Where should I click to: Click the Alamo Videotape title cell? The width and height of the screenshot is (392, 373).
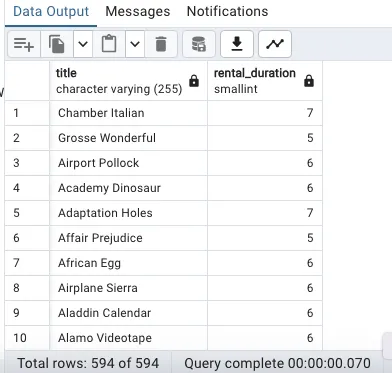pos(128,338)
